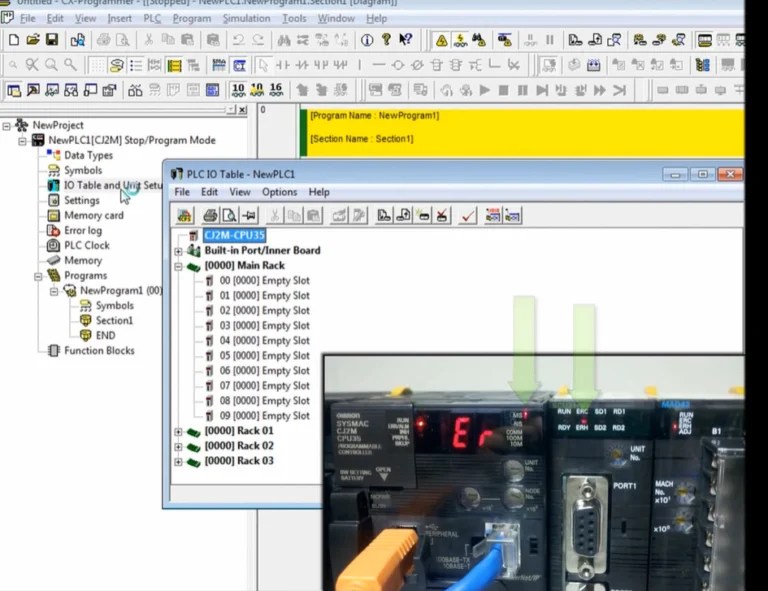This screenshot has height=591, width=768.
Task: Select the New Contact ladder tool
Action: tap(283, 65)
